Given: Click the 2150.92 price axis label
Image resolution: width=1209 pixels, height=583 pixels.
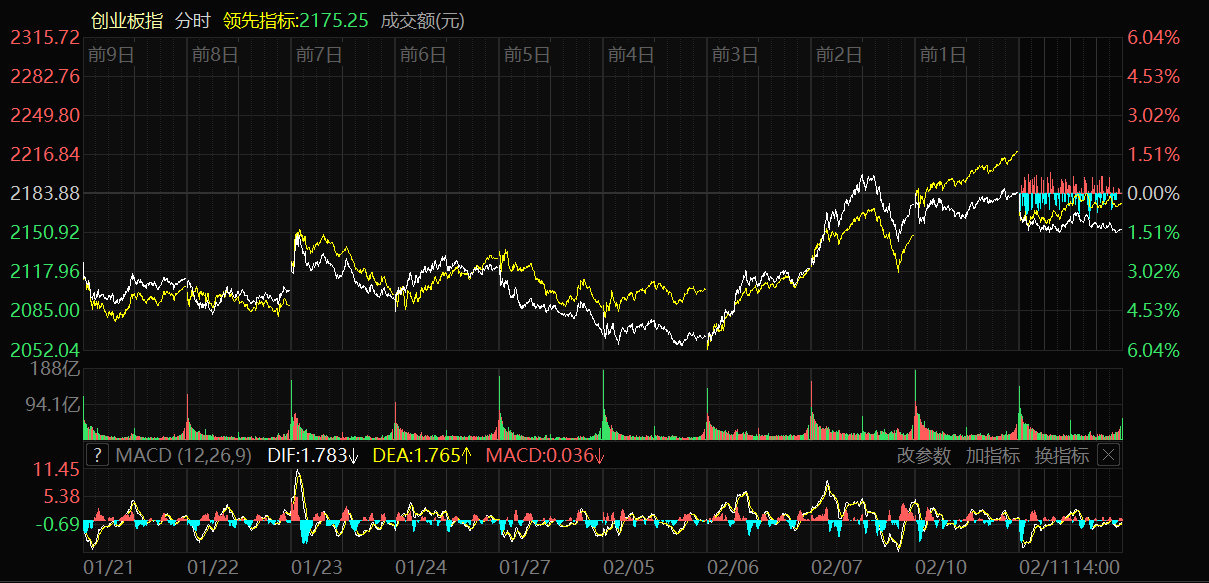Looking at the screenshot, I should pyautogui.click(x=45, y=232).
